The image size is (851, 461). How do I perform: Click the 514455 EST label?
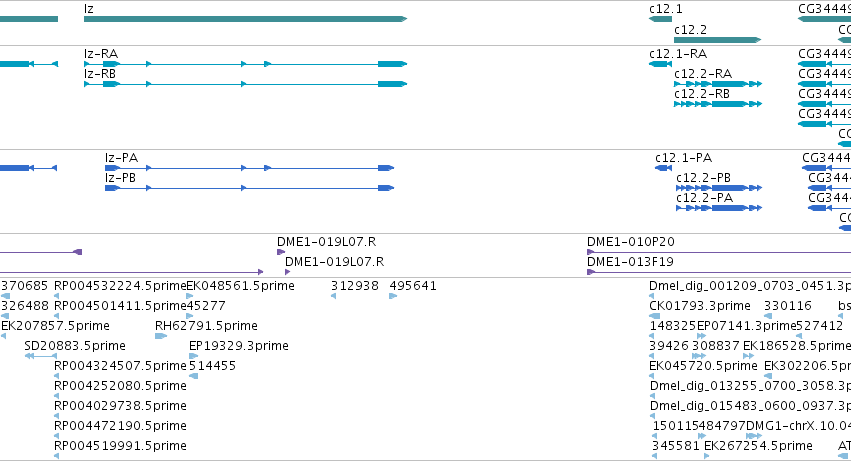coord(212,366)
